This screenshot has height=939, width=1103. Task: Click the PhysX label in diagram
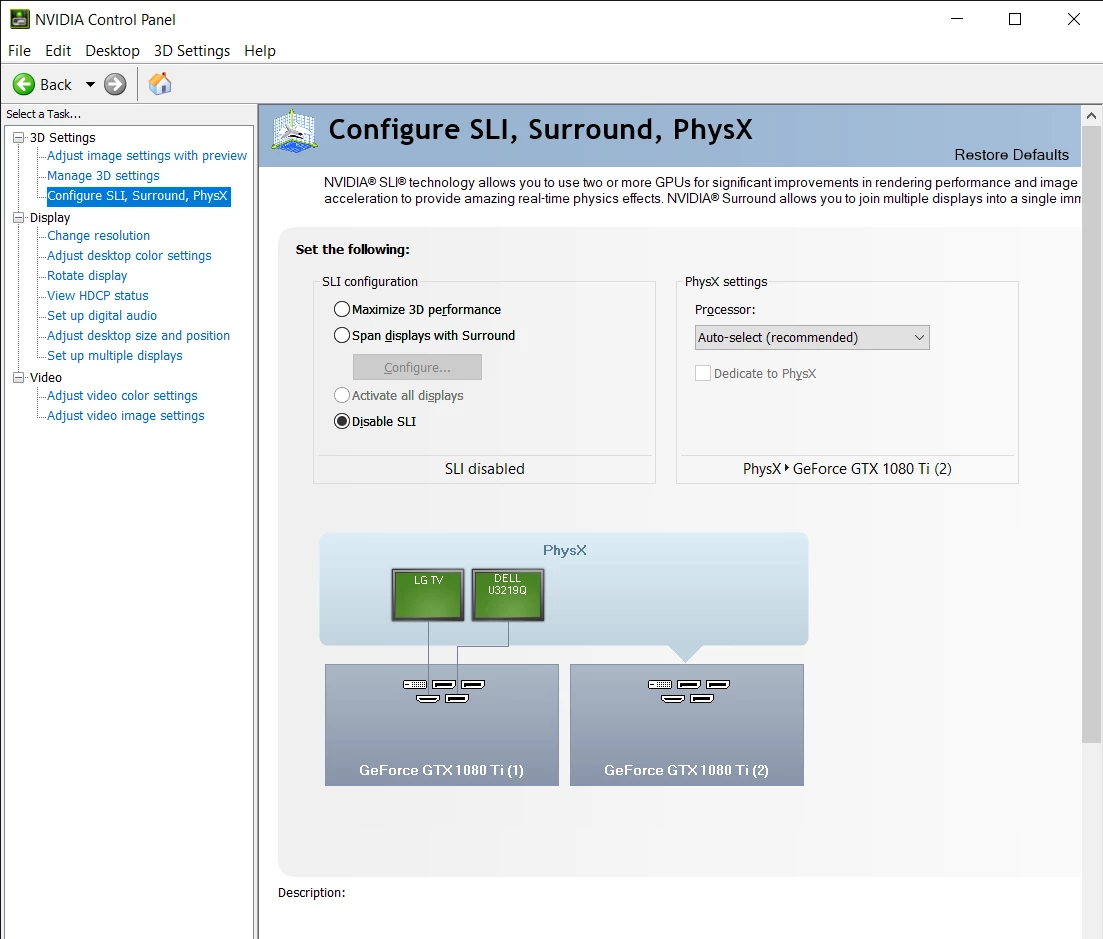click(564, 550)
